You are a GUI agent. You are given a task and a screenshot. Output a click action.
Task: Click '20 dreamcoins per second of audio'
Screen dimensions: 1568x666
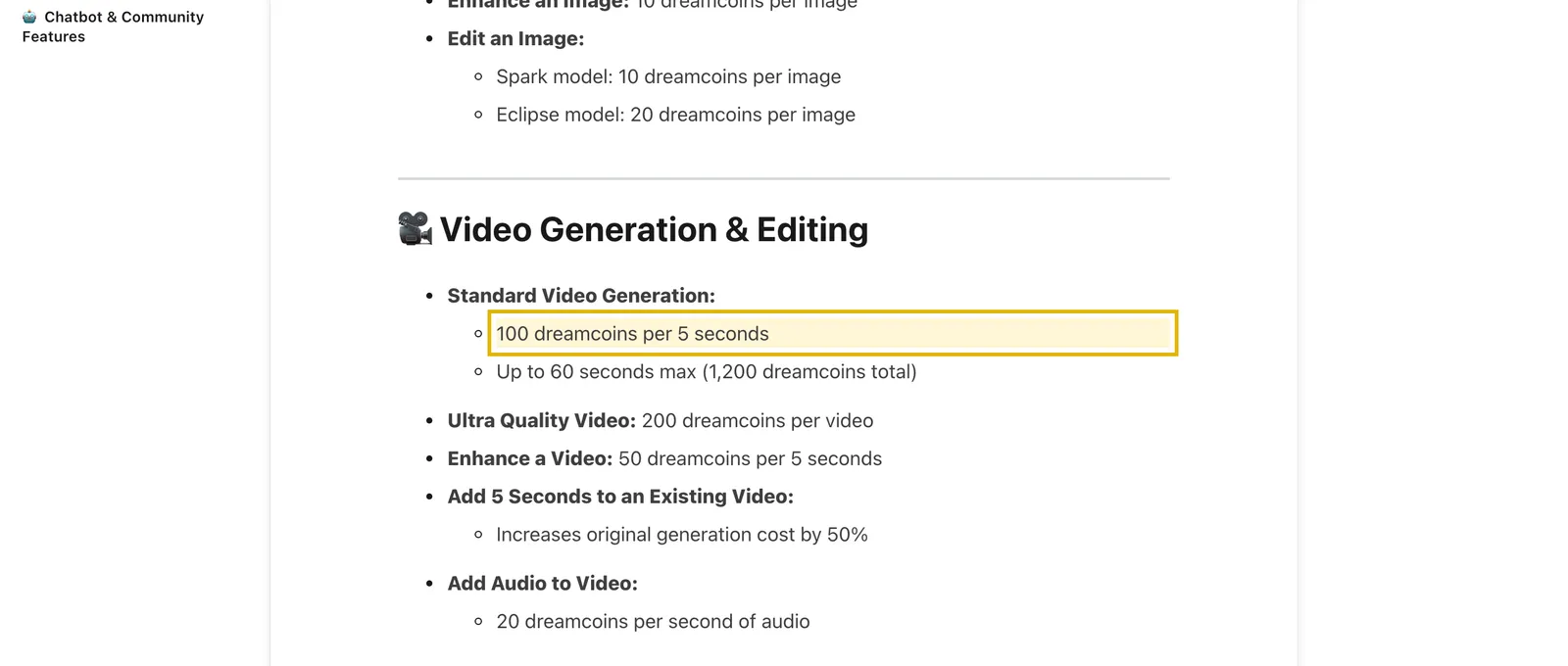pyautogui.click(x=653, y=622)
